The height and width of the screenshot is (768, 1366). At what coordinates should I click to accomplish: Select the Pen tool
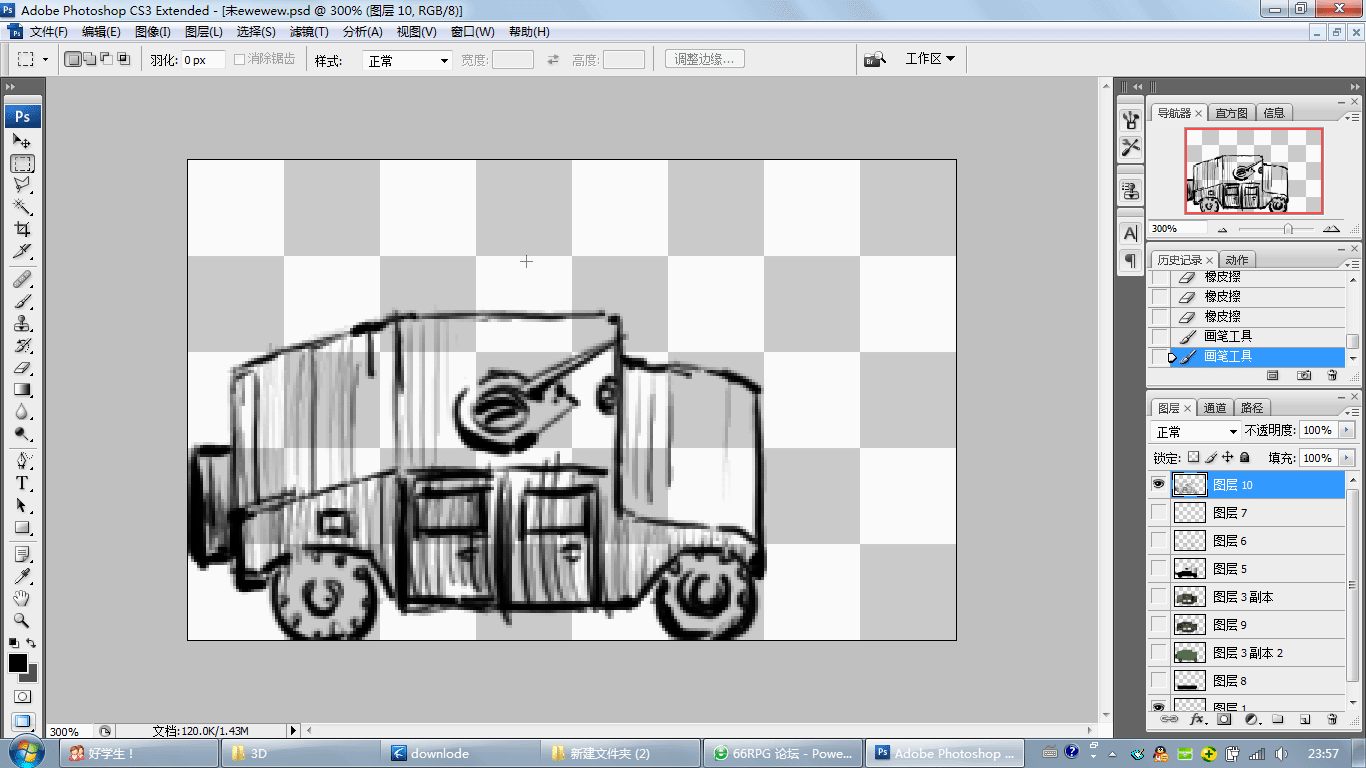coord(22,461)
